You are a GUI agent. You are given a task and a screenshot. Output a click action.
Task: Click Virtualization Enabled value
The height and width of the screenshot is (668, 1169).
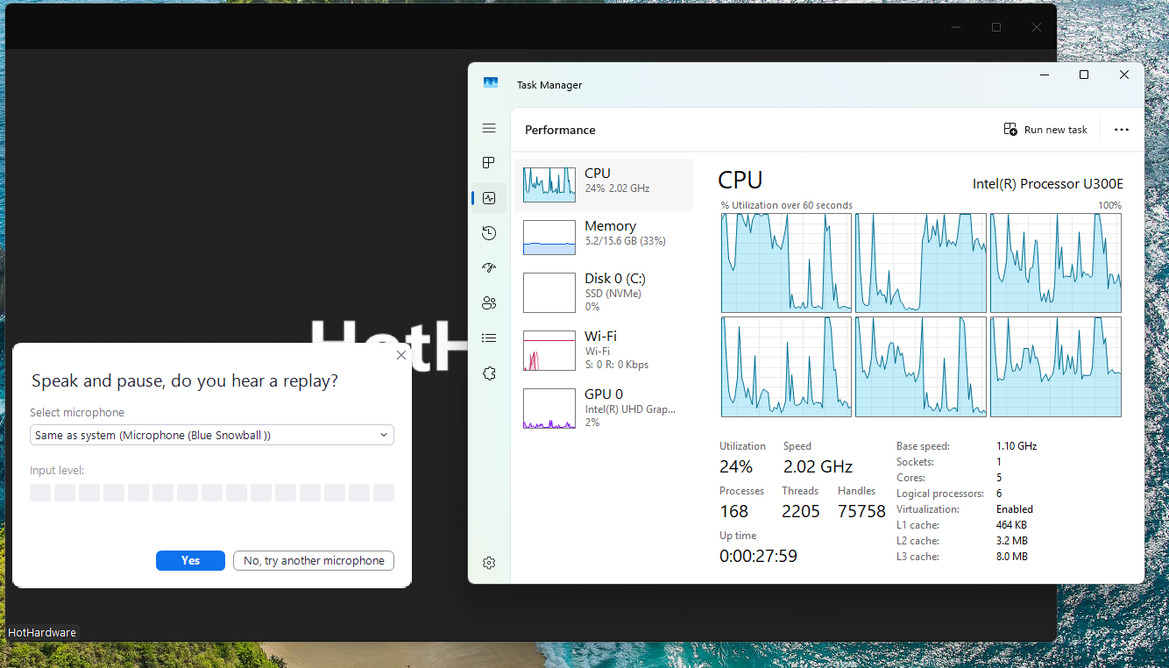1015,509
